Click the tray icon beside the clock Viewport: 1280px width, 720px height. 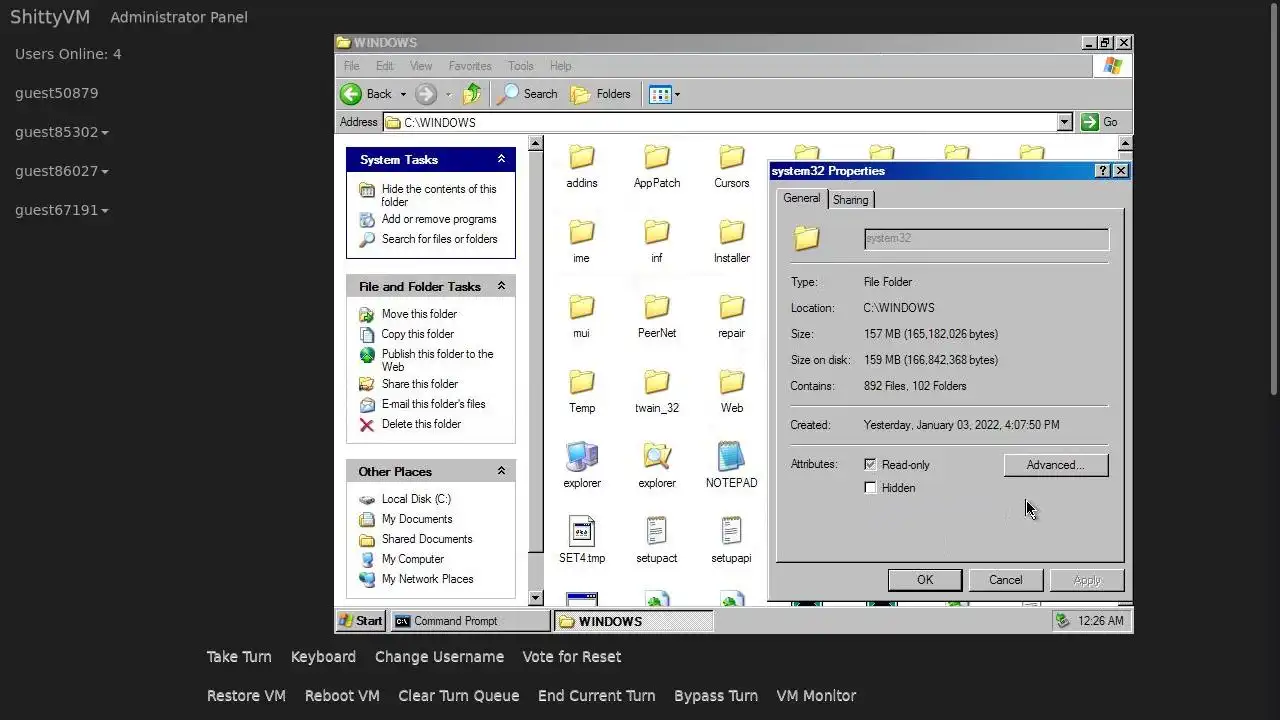tap(1063, 621)
